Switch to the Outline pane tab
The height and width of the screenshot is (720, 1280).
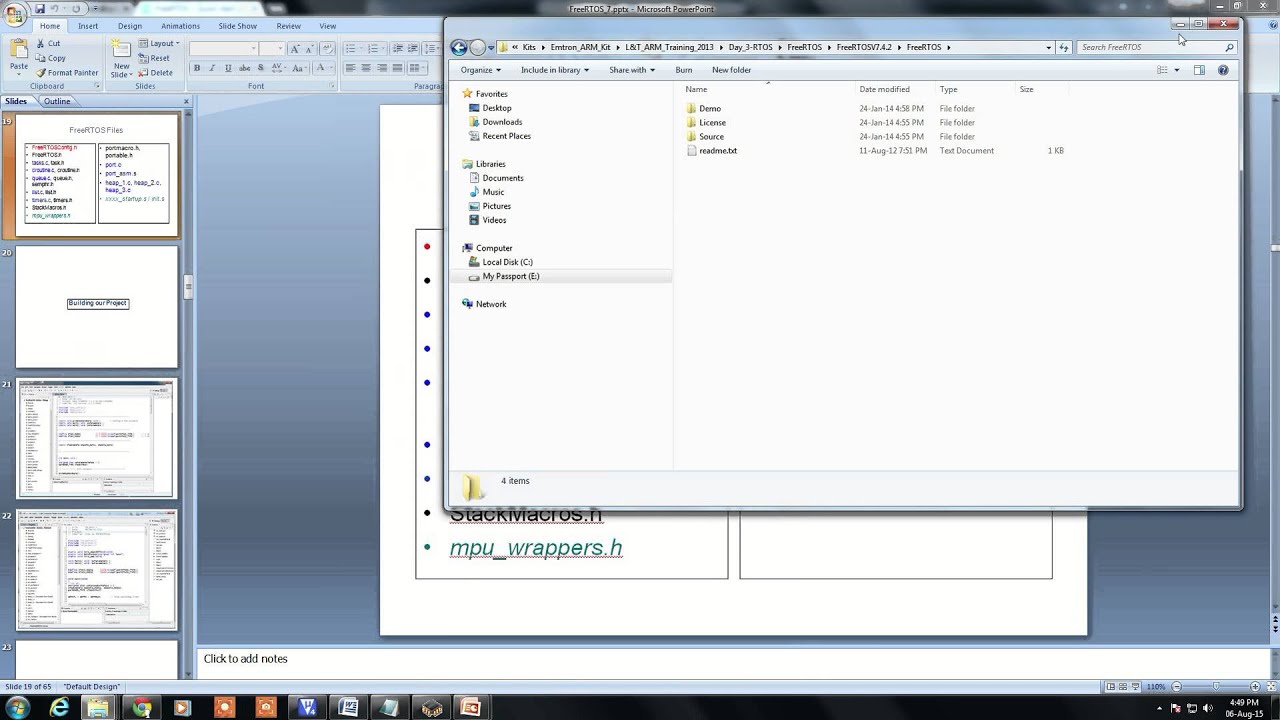point(57,101)
